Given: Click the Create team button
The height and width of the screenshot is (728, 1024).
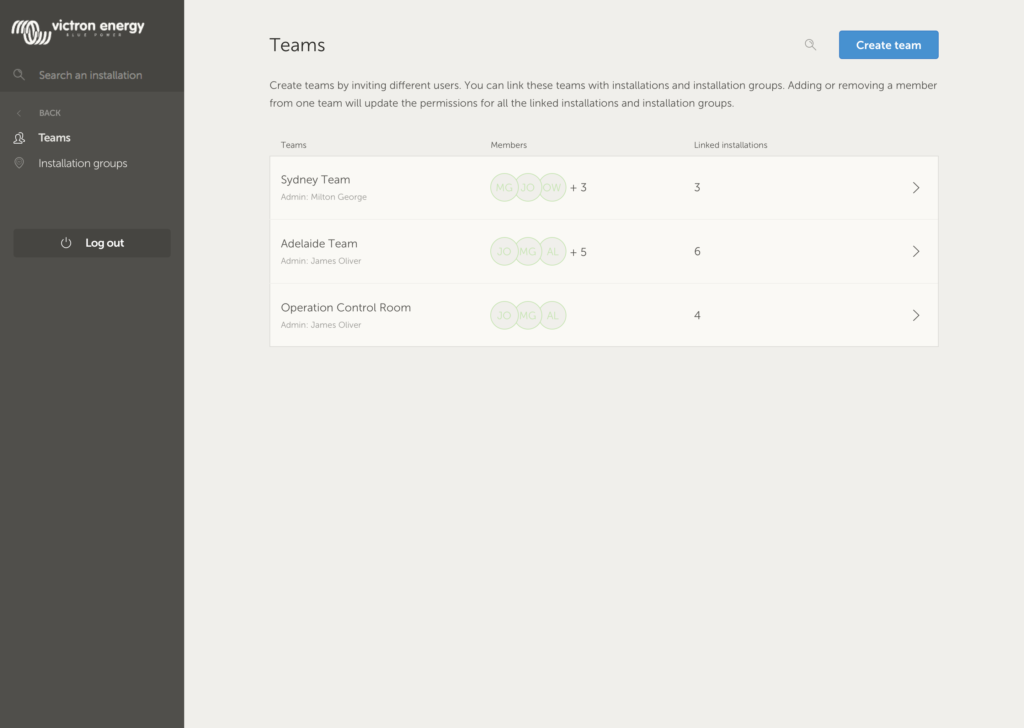Looking at the screenshot, I should (x=888, y=44).
